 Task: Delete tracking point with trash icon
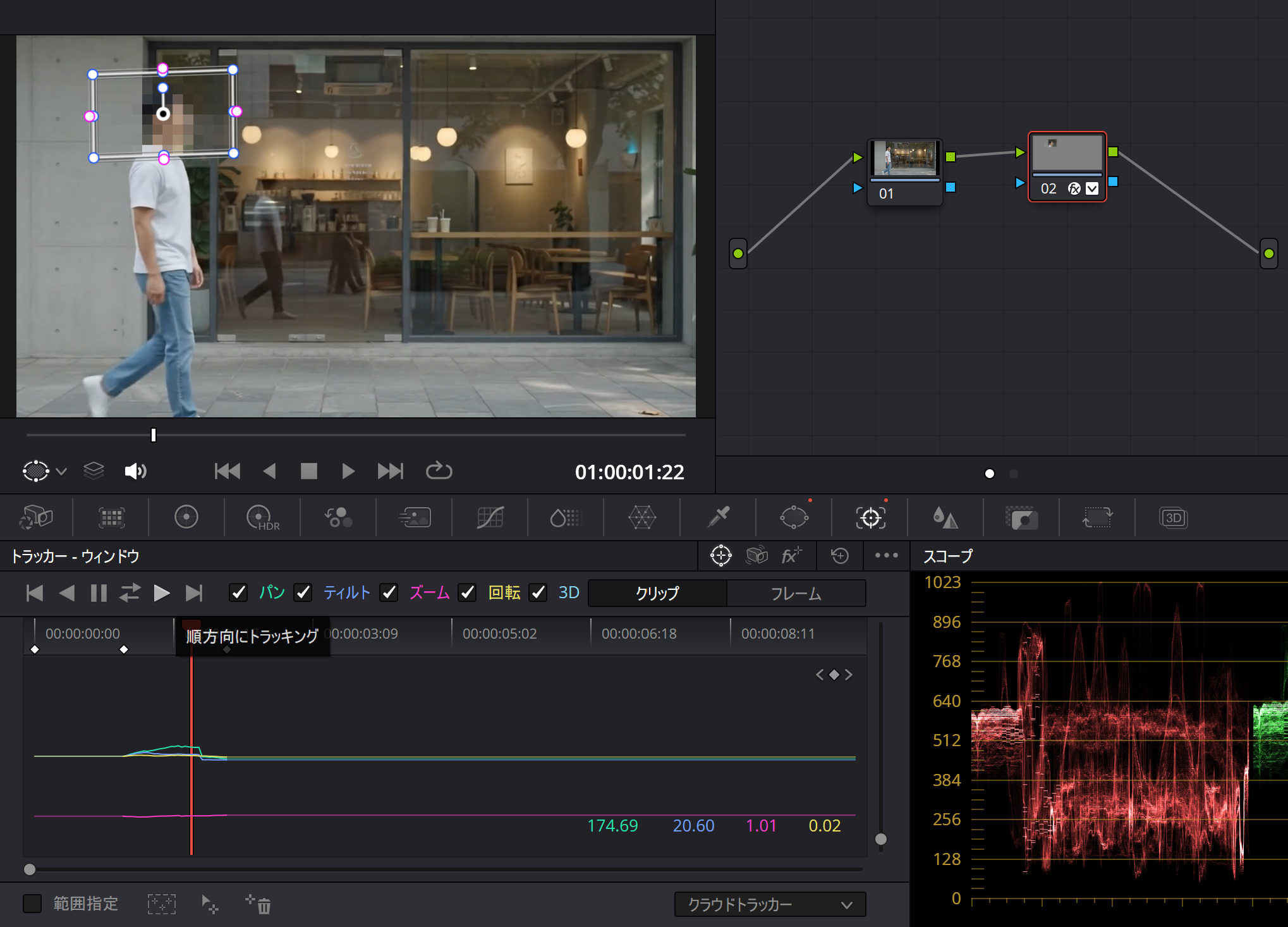[259, 904]
